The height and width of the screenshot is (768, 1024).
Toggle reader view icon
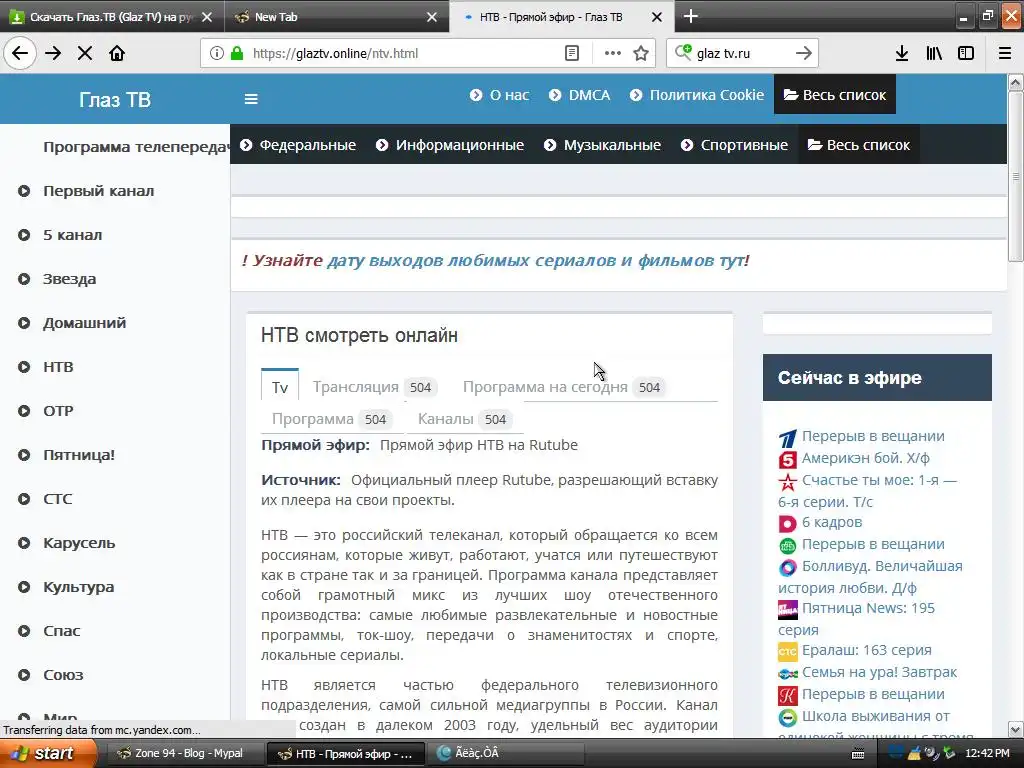click(571, 53)
